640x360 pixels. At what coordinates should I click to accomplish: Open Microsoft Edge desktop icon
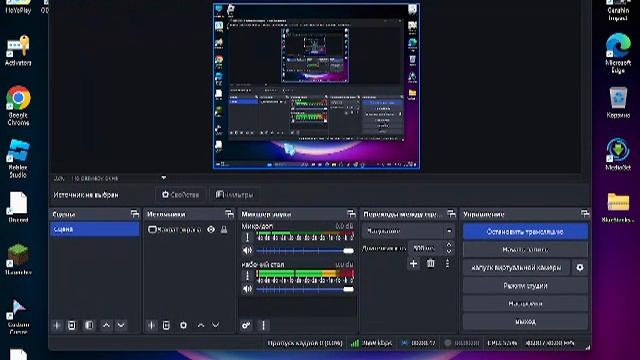tap(618, 53)
